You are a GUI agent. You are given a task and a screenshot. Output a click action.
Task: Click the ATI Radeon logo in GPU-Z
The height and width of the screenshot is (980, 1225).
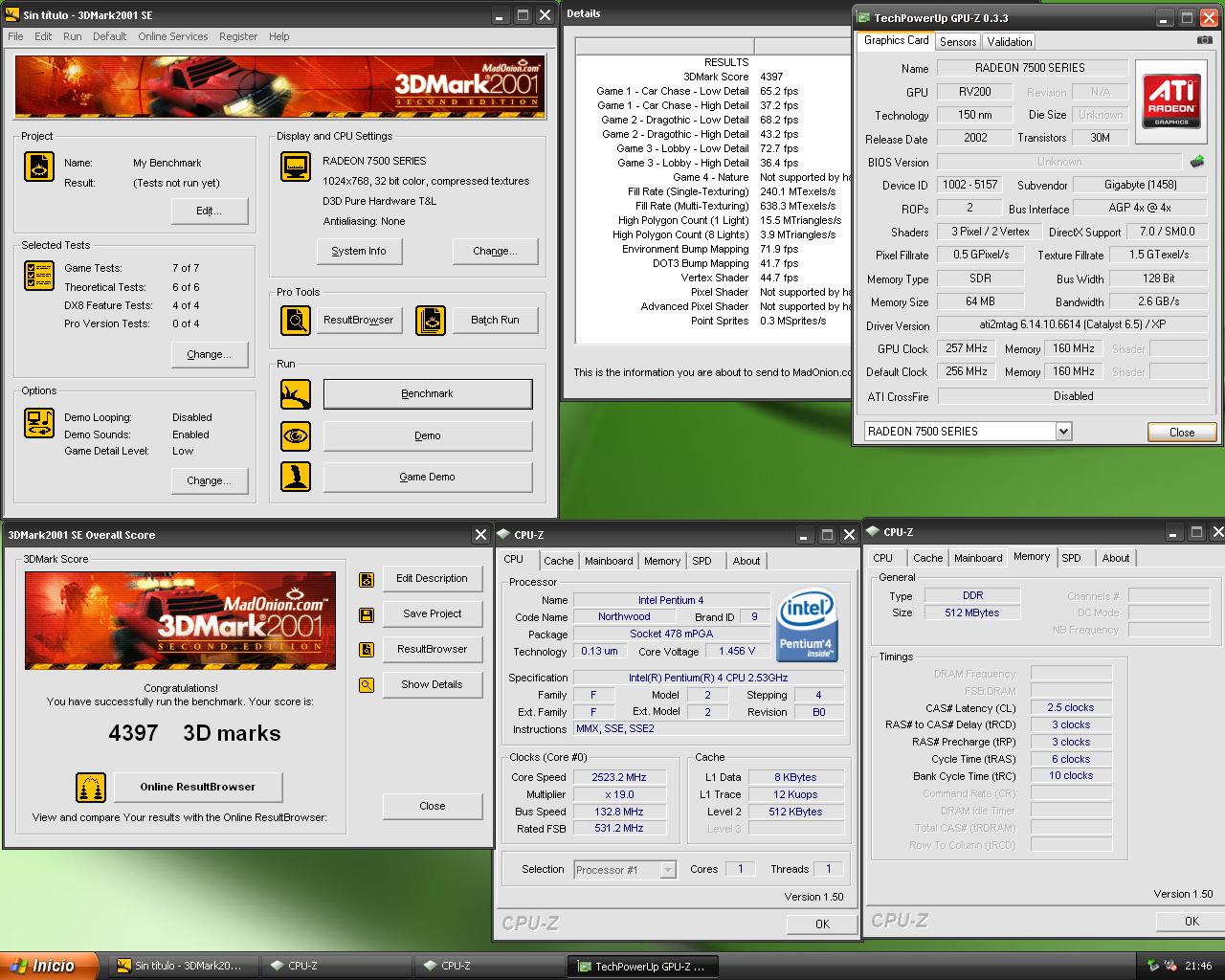pyautogui.click(x=1170, y=102)
